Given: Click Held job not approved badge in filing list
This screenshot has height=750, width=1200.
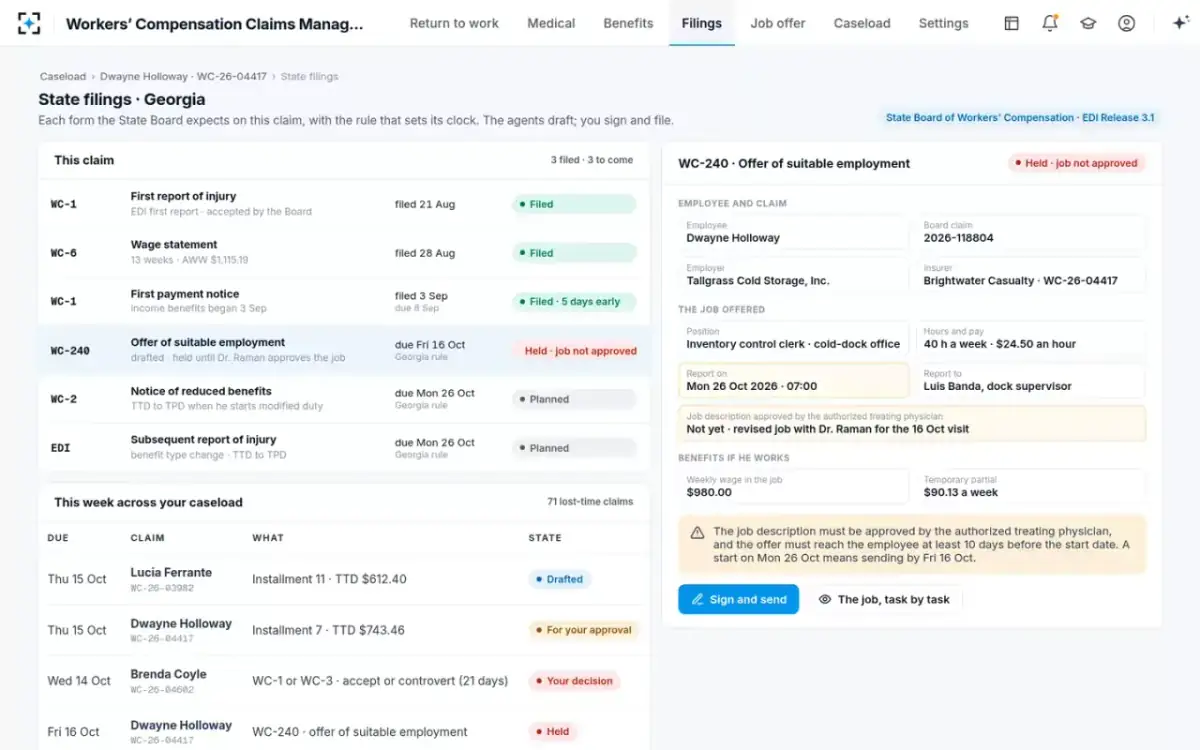Looking at the screenshot, I should click(x=577, y=351).
